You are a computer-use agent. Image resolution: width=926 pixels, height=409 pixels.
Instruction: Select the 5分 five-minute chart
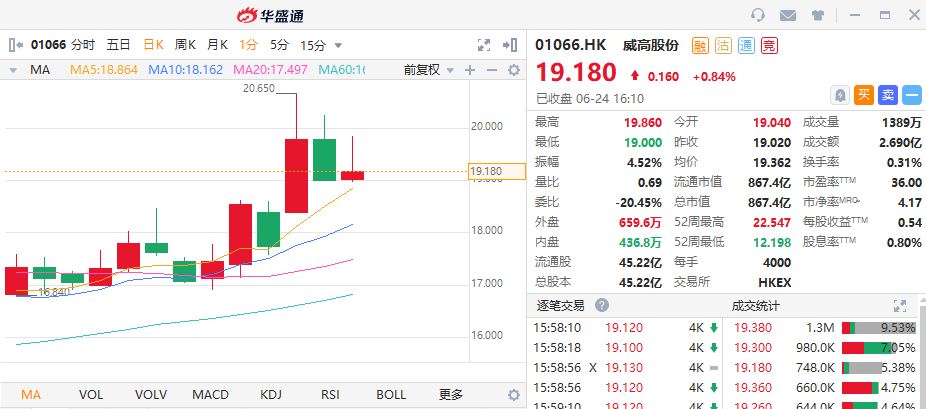[279, 45]
